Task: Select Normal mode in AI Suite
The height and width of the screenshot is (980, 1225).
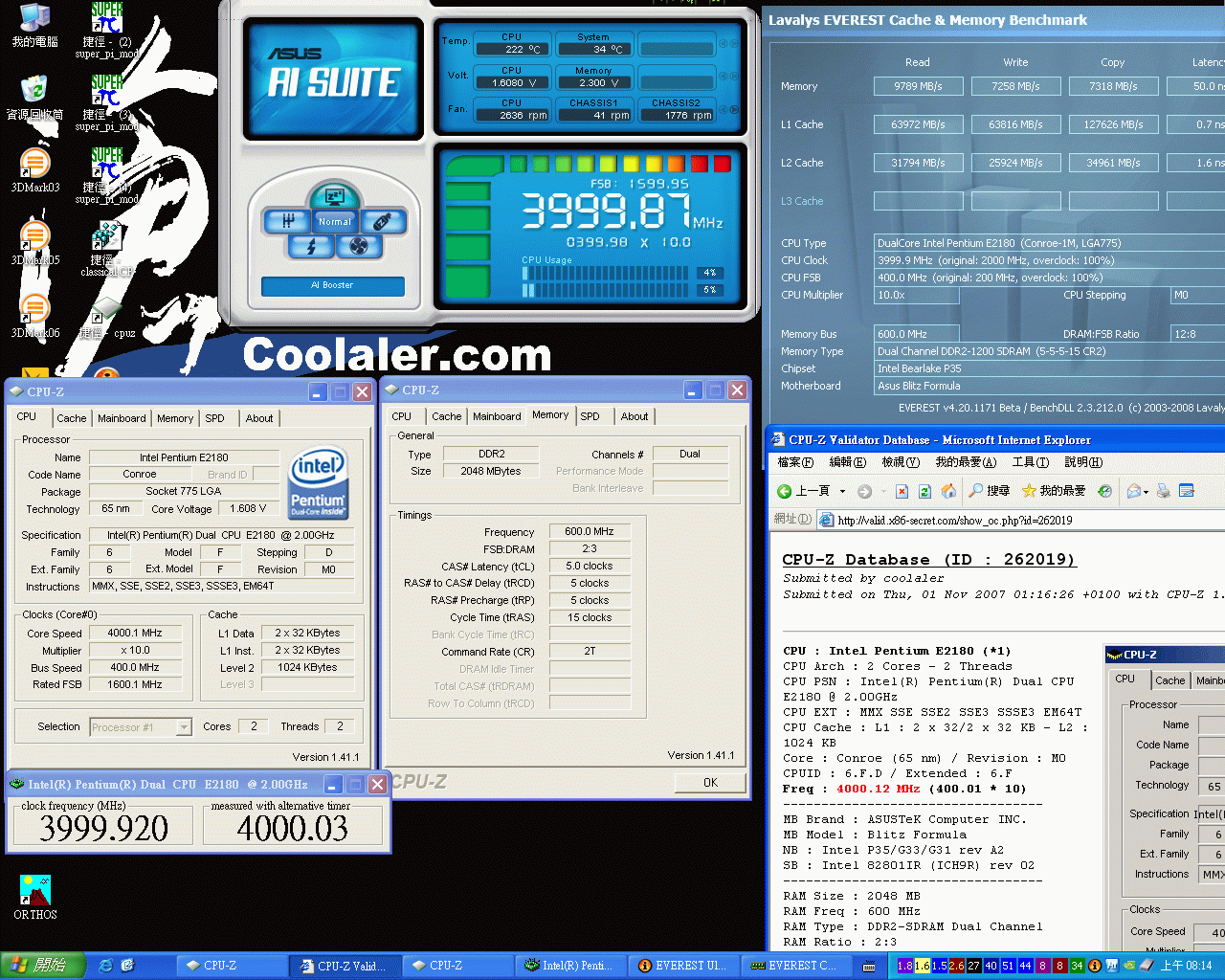Action: tap(335, 221)
